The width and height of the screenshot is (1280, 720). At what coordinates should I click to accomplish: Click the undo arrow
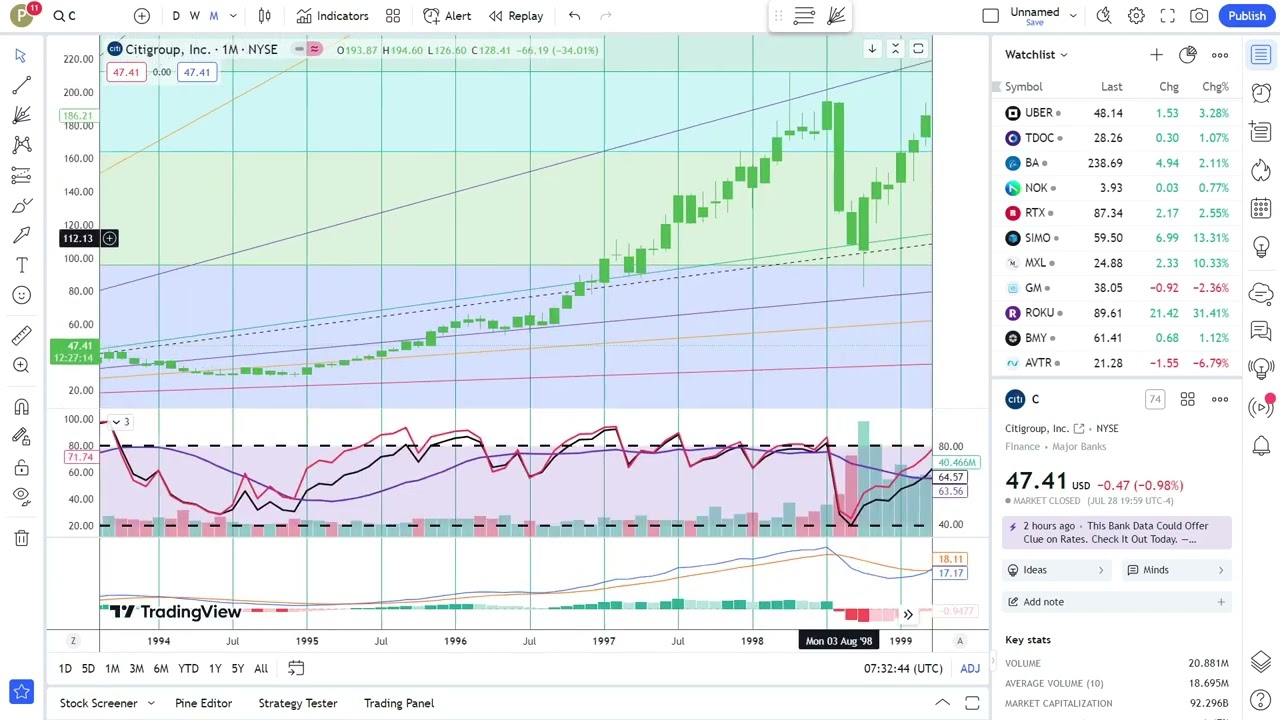click(x=574, y=16)
